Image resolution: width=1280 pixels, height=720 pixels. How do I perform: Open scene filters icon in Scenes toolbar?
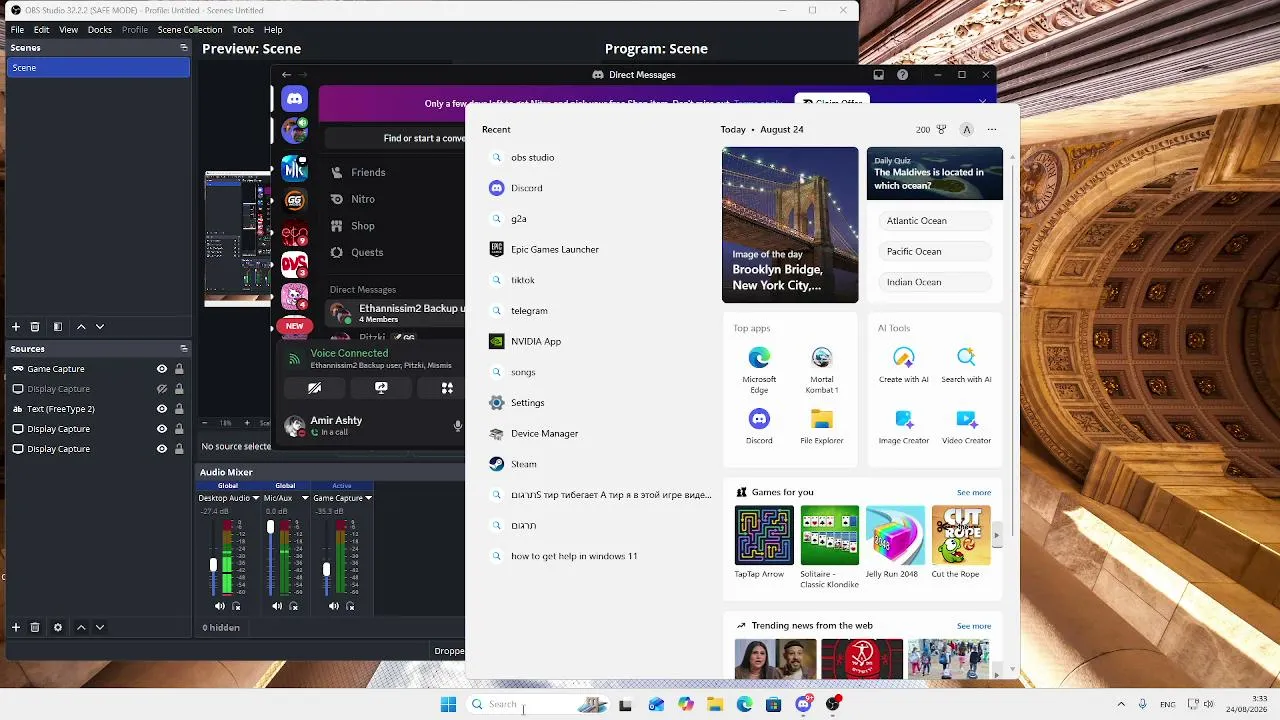click(58, 327)
